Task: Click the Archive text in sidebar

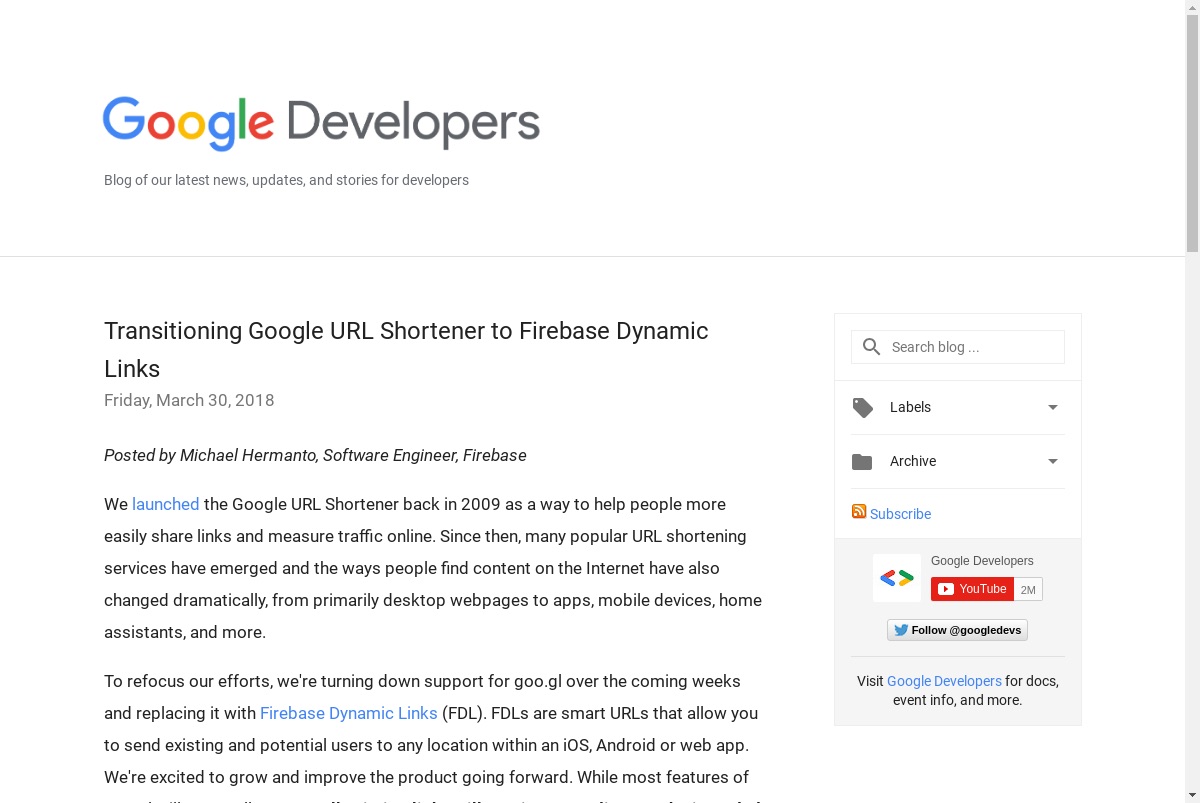Action: point(913,461)
